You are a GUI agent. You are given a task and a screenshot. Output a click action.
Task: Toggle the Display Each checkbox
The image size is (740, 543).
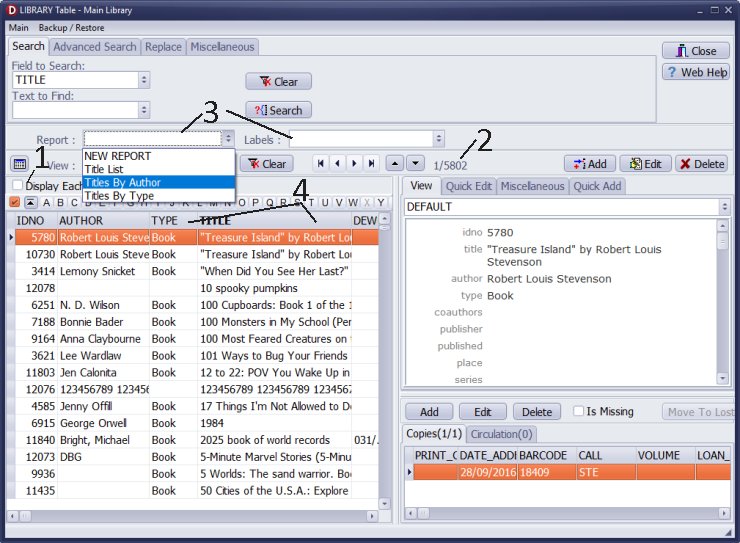[x=17, y=185]
